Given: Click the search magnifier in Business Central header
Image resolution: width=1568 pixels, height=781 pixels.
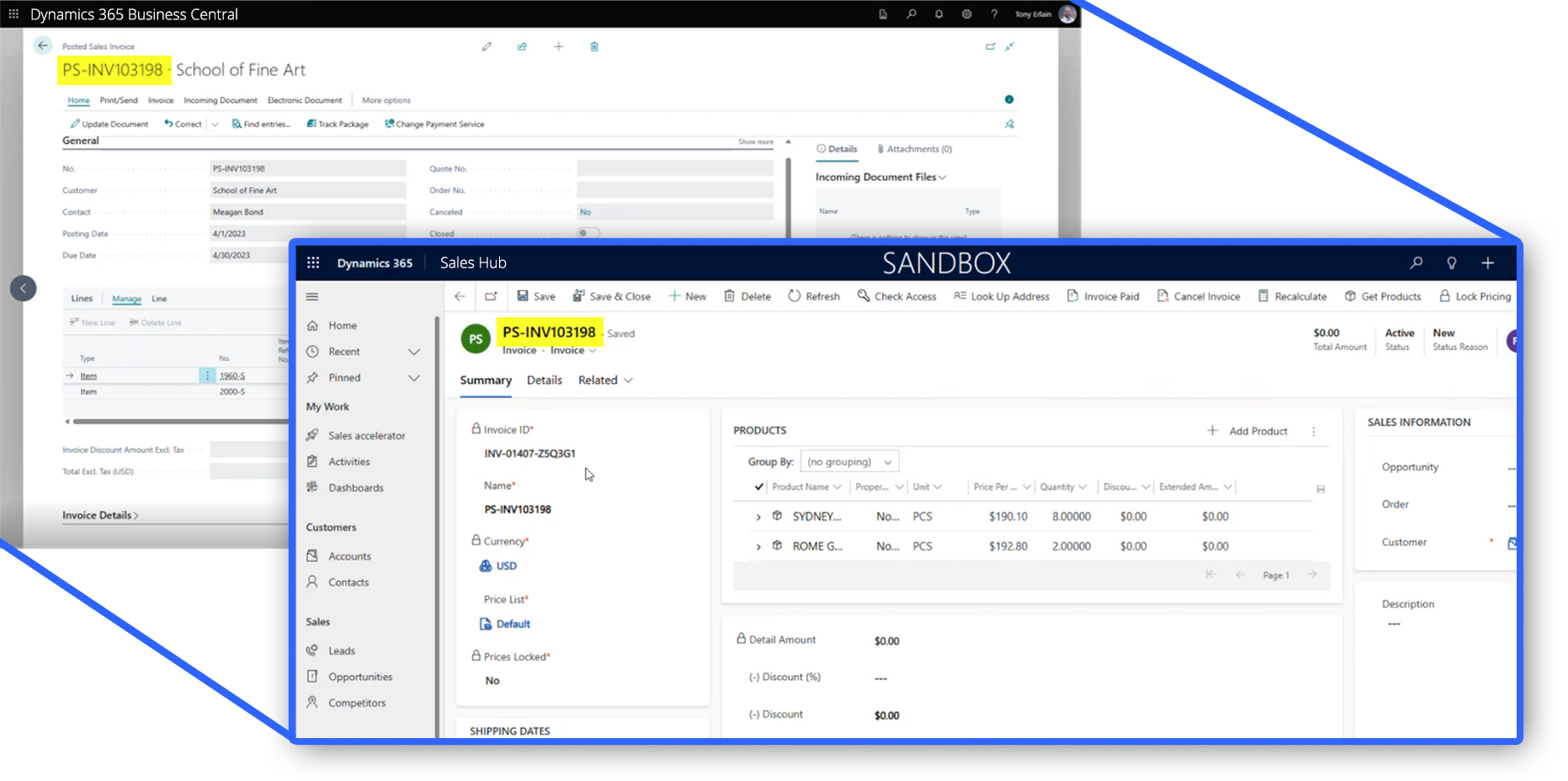Looking at the screenshot, I should point(911,13).
